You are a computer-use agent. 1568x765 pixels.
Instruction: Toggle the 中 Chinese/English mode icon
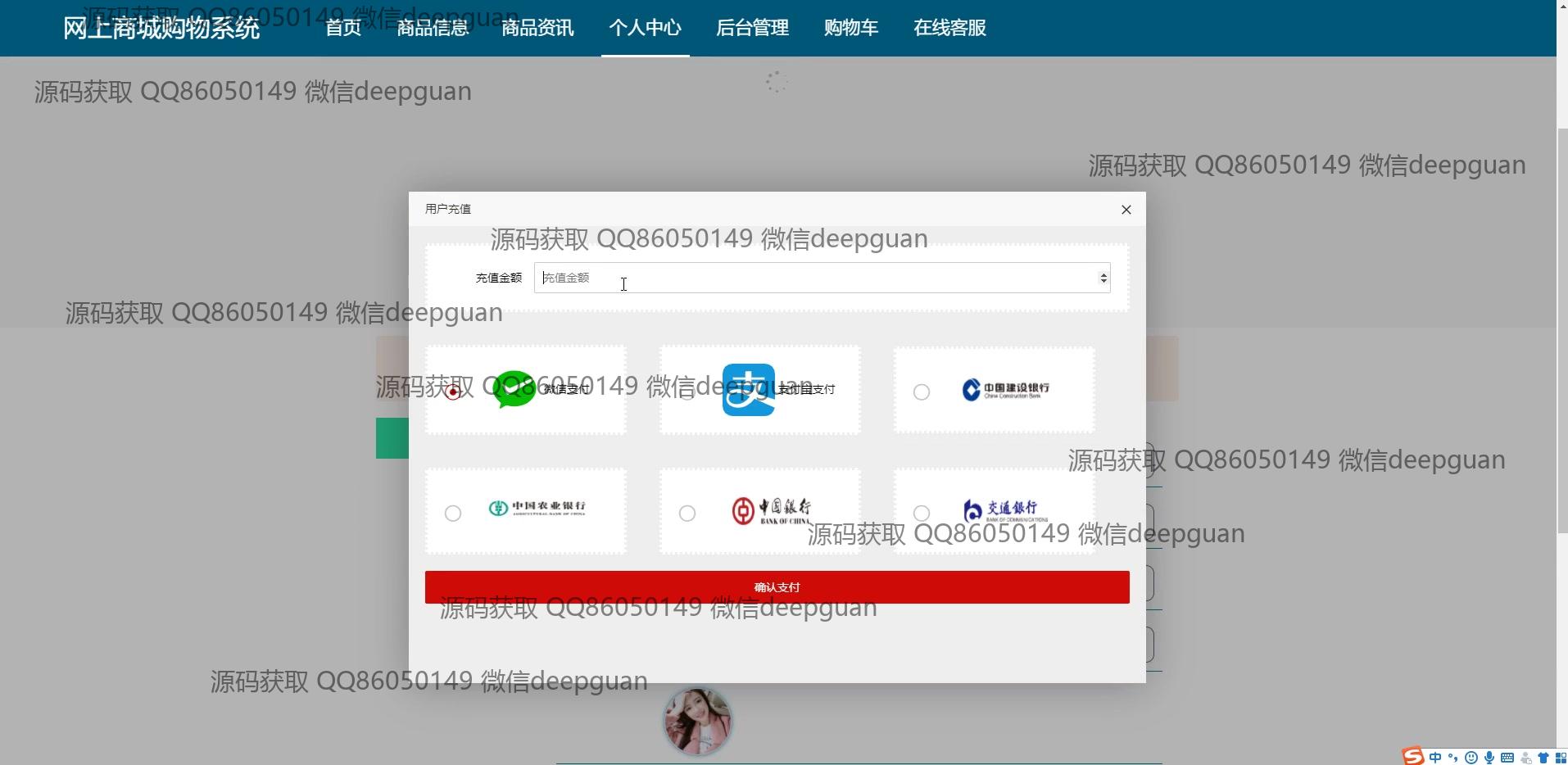(1434, 758)
